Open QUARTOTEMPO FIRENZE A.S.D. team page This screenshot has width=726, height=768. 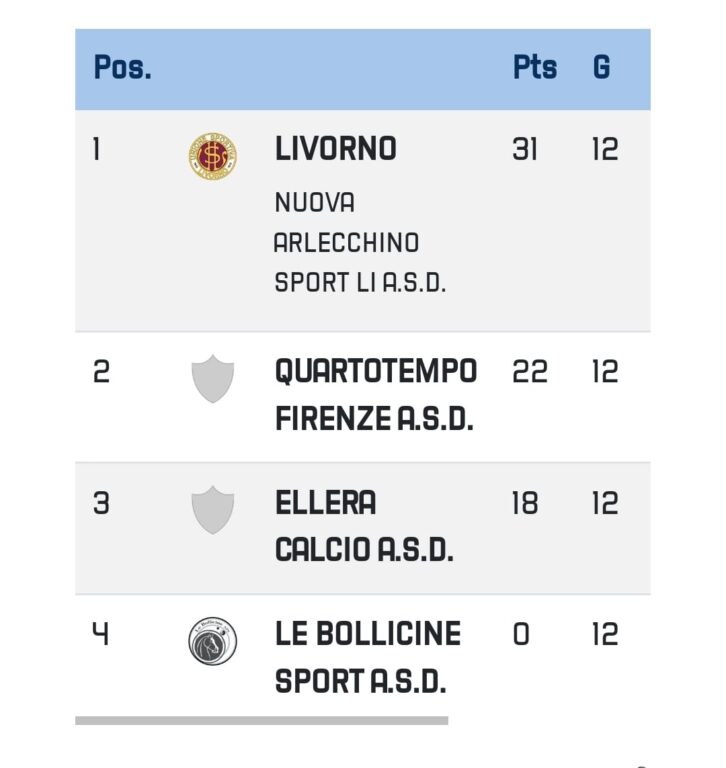375,394
